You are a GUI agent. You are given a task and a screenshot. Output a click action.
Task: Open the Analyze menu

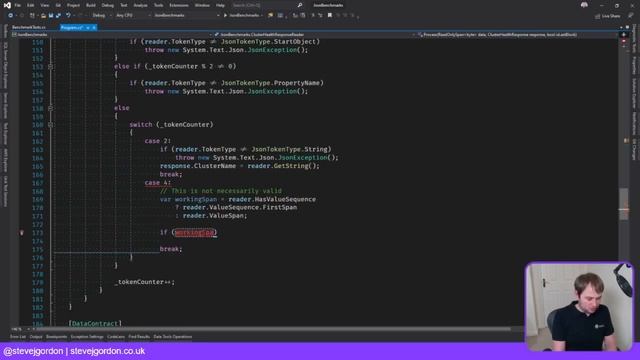(x=140, y=5)
